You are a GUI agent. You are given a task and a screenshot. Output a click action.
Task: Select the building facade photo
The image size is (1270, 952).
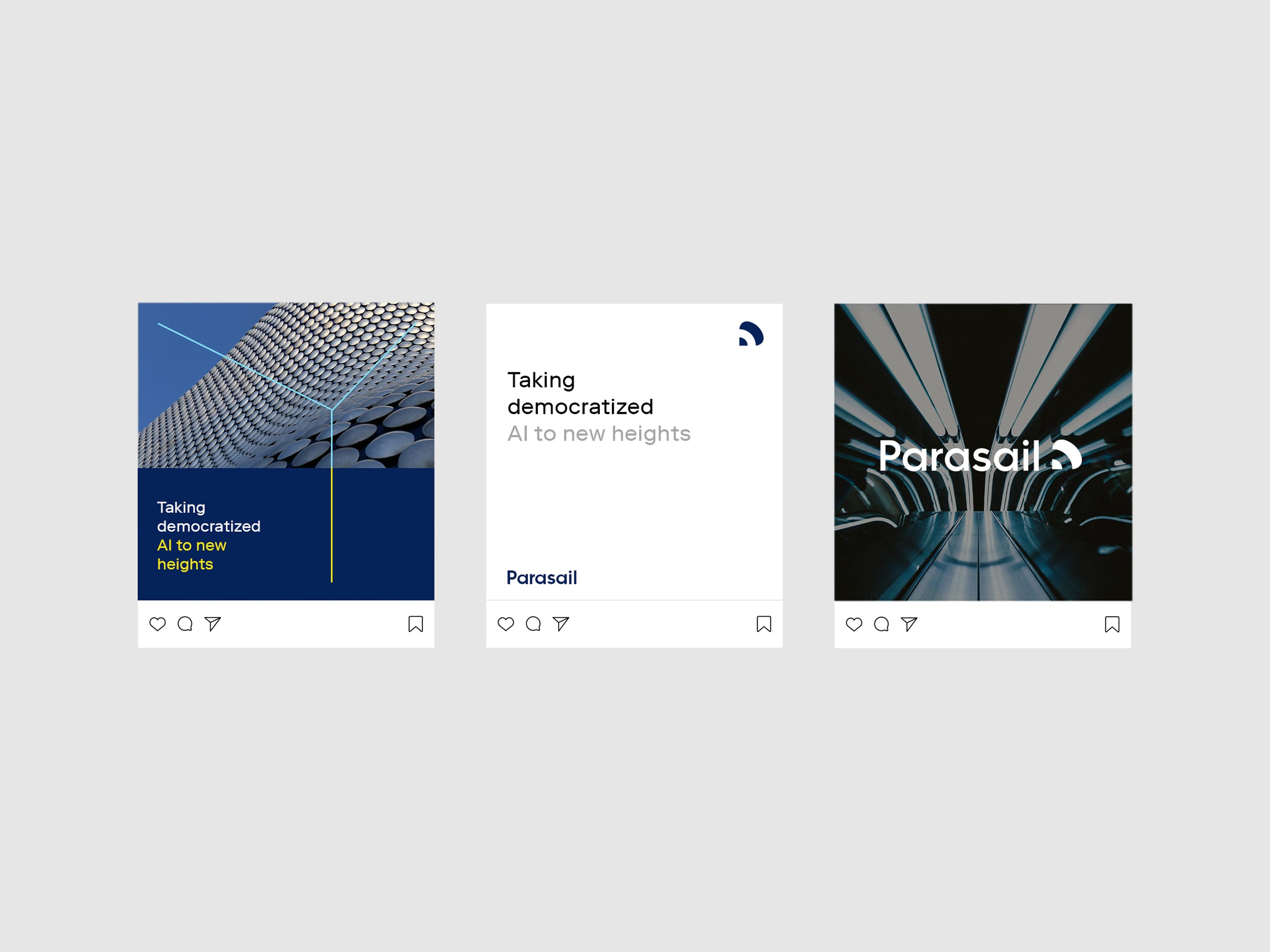[x=286, y=385]
